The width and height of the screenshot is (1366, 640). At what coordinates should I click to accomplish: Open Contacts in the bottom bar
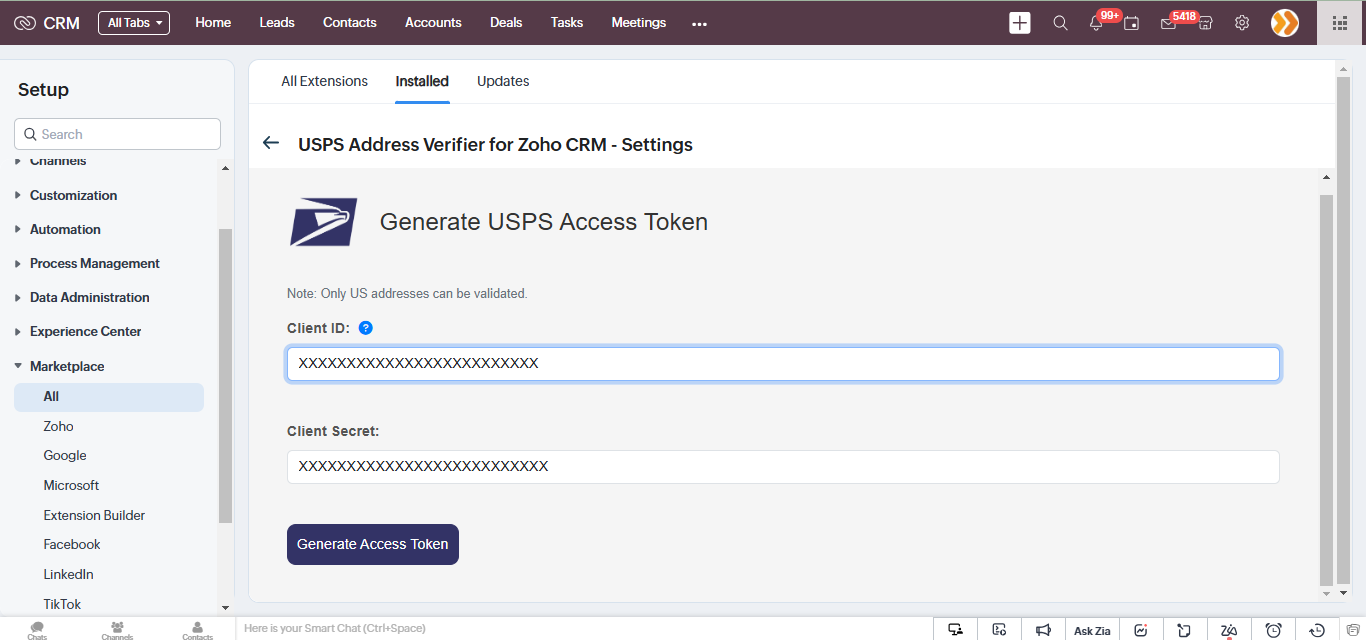pyautogui.click(x=197, y=630)
